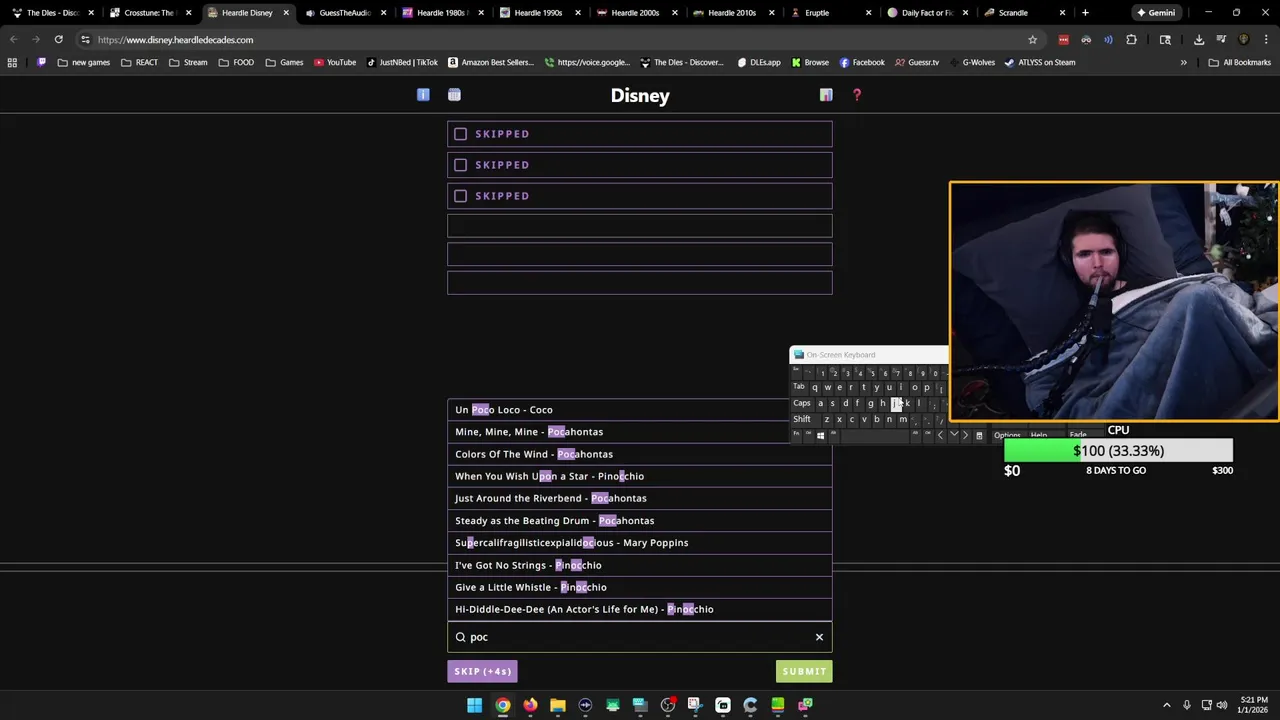Open the Gemini button in Chrome
The height and width of the screenshot is (720, 1280).
[1155, 13]
